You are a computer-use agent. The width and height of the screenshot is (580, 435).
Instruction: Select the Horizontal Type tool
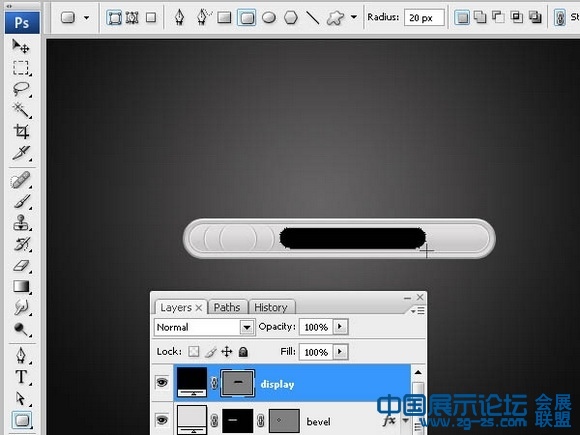coord(21,377)
